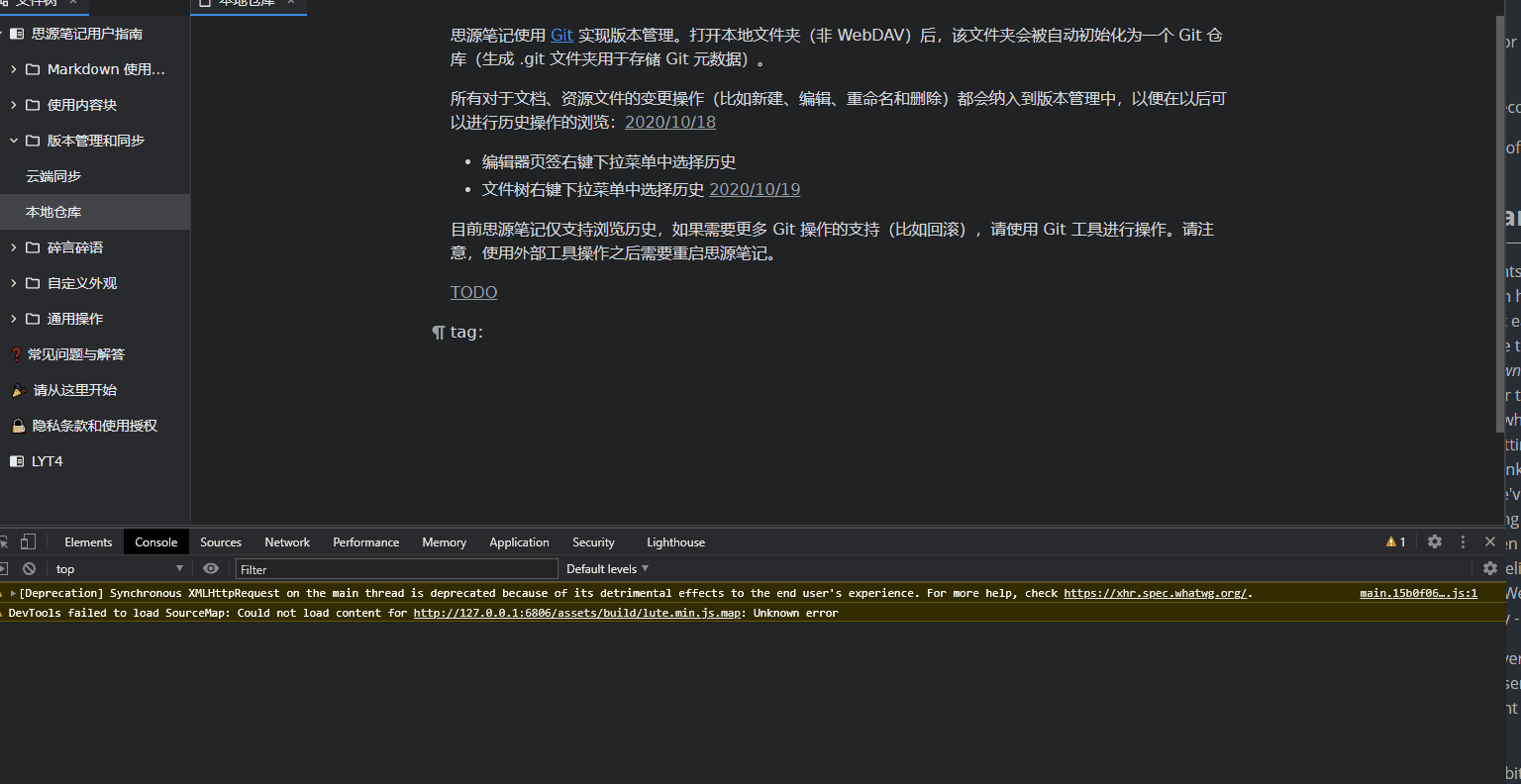This screenshot has height=784, width=1521.
Task: Click the folder icon beside 使用内容块
Action: [x=33, y=105]
